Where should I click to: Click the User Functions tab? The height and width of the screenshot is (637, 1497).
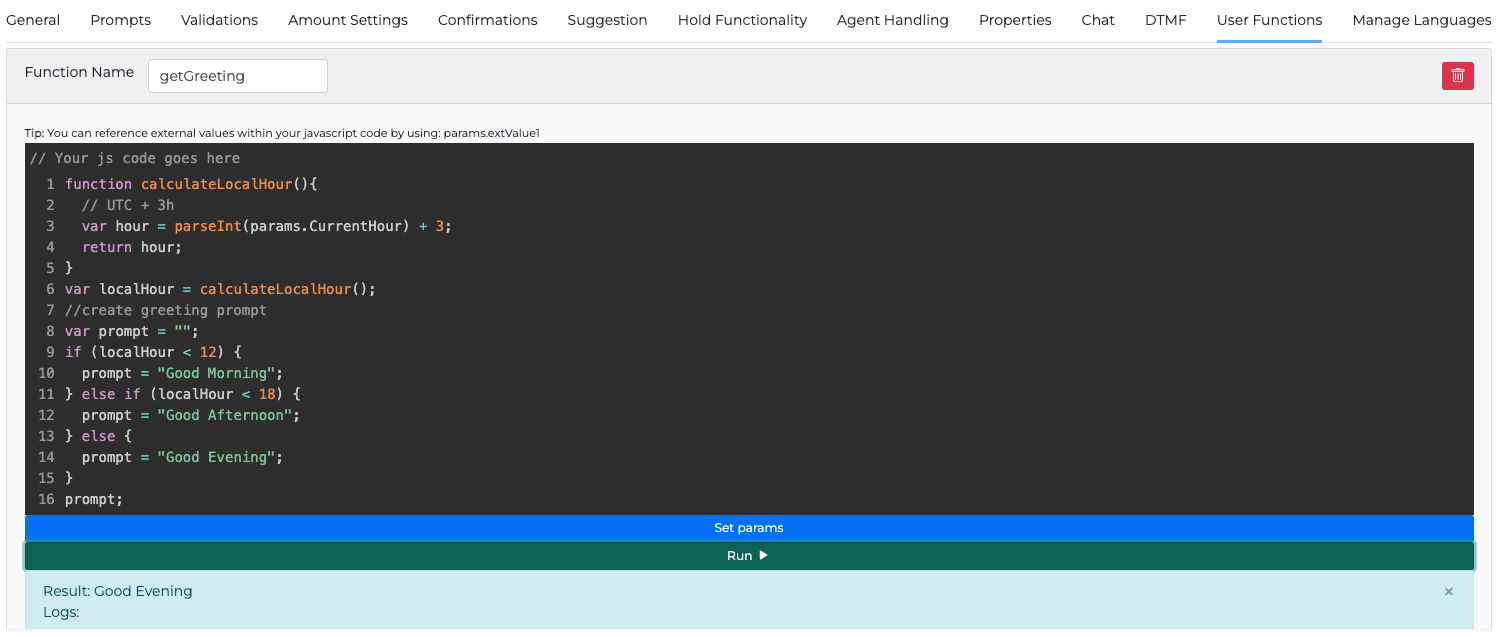pos(1269,20)
